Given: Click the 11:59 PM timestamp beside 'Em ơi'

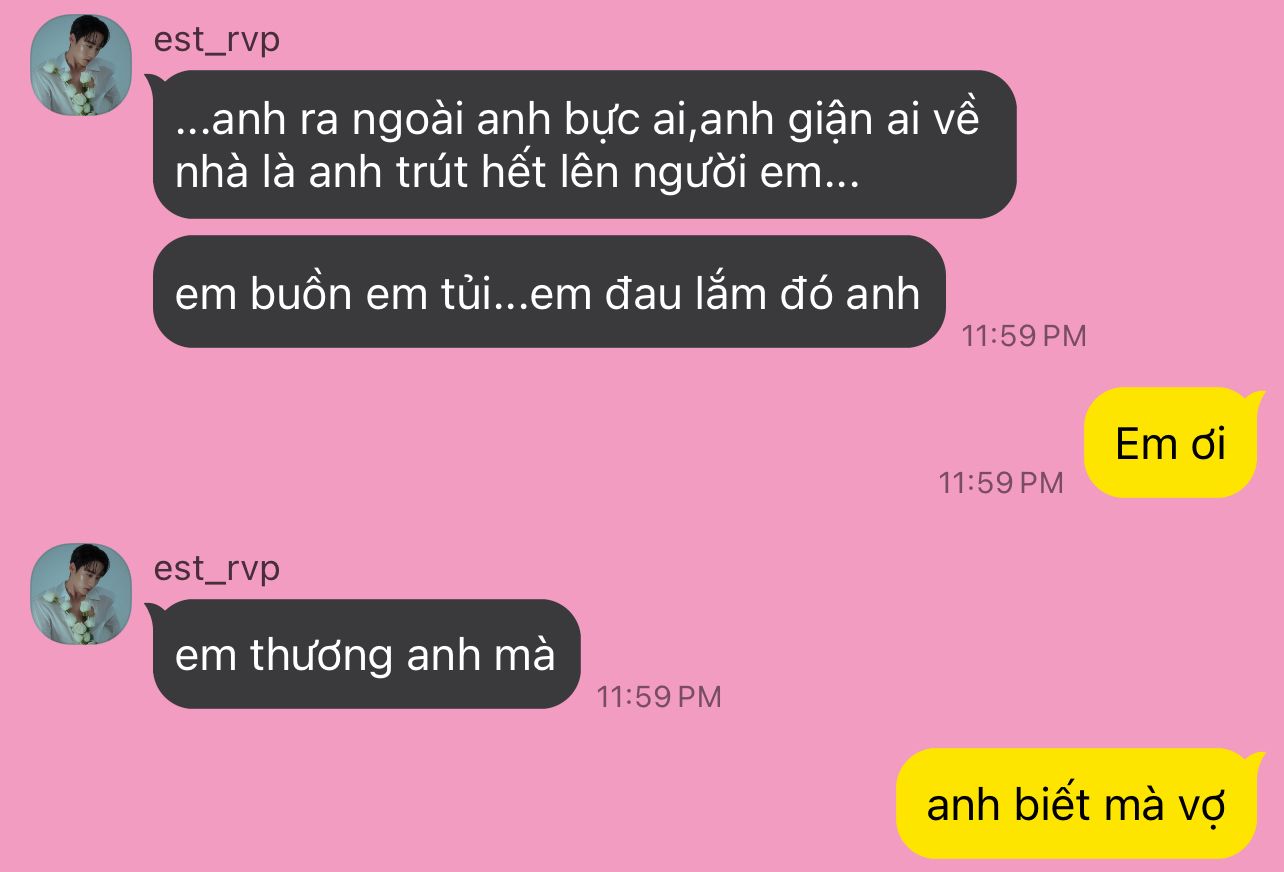Looking at the screenshot, I should coord(1000,483).
